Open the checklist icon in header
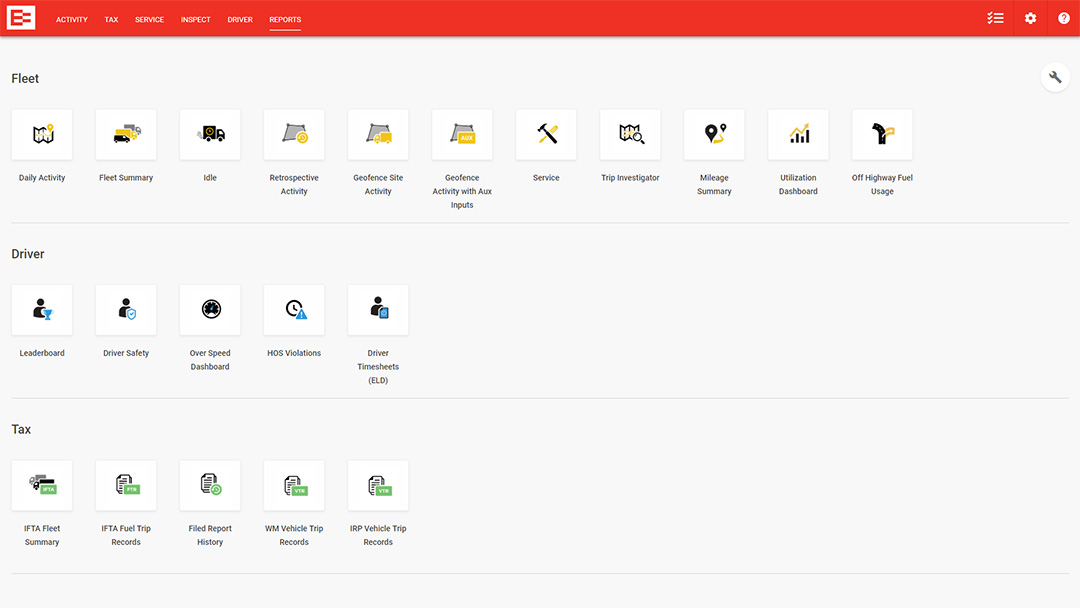 (x=995, y=18)
